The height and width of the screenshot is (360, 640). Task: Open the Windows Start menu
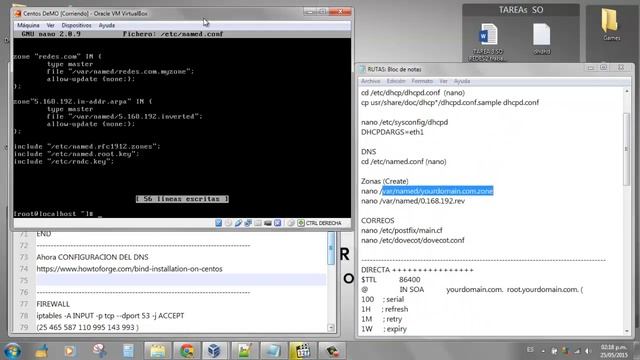(x=13, y=351)
